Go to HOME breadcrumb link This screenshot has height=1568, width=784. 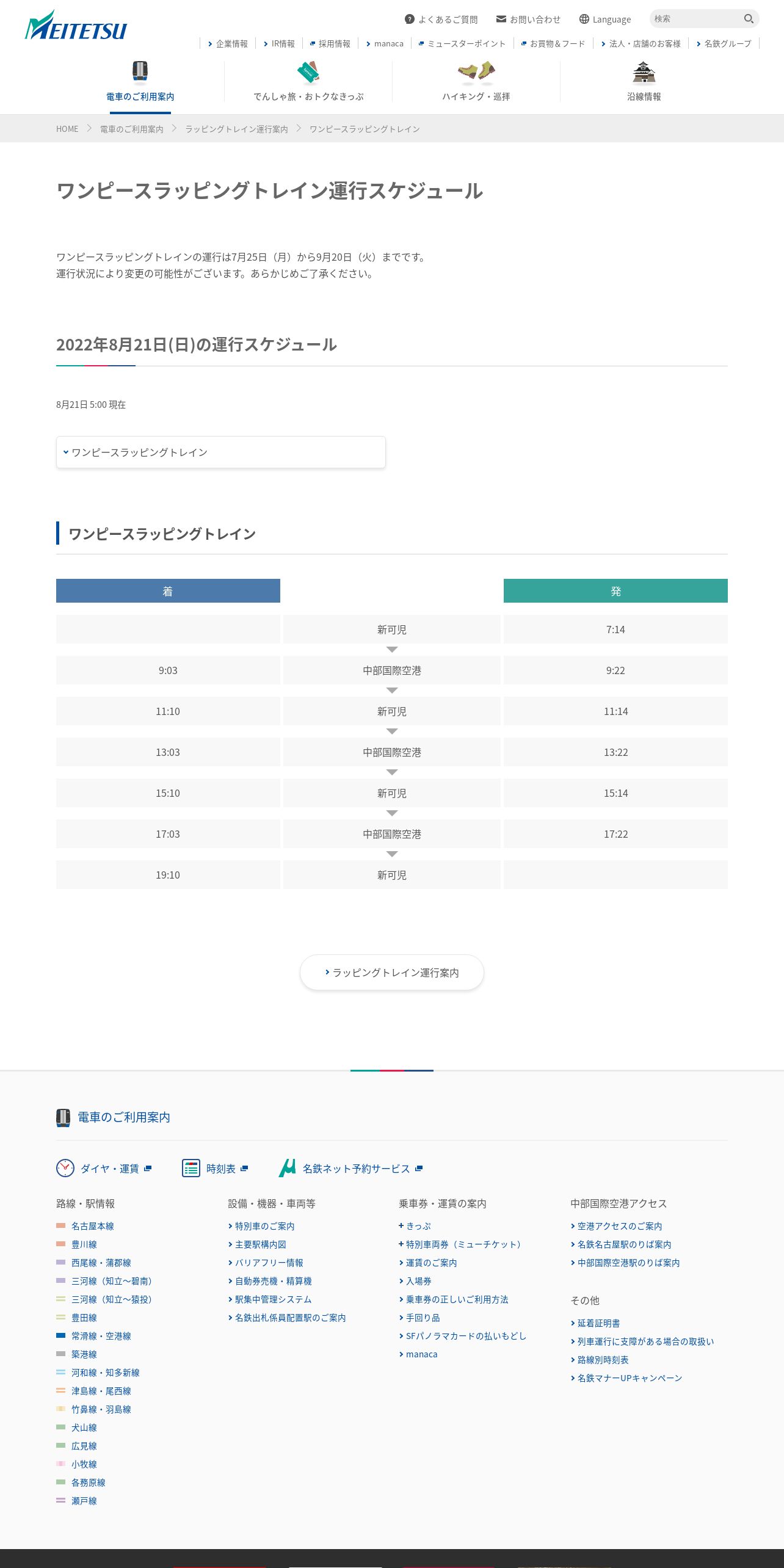67,129
